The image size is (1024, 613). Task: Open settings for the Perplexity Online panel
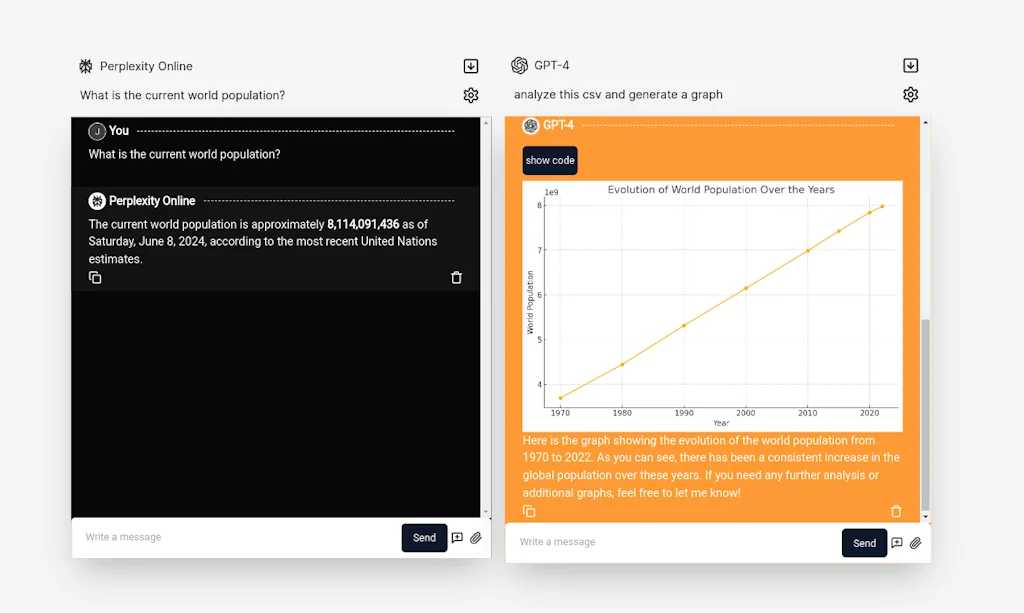[470, 95]
